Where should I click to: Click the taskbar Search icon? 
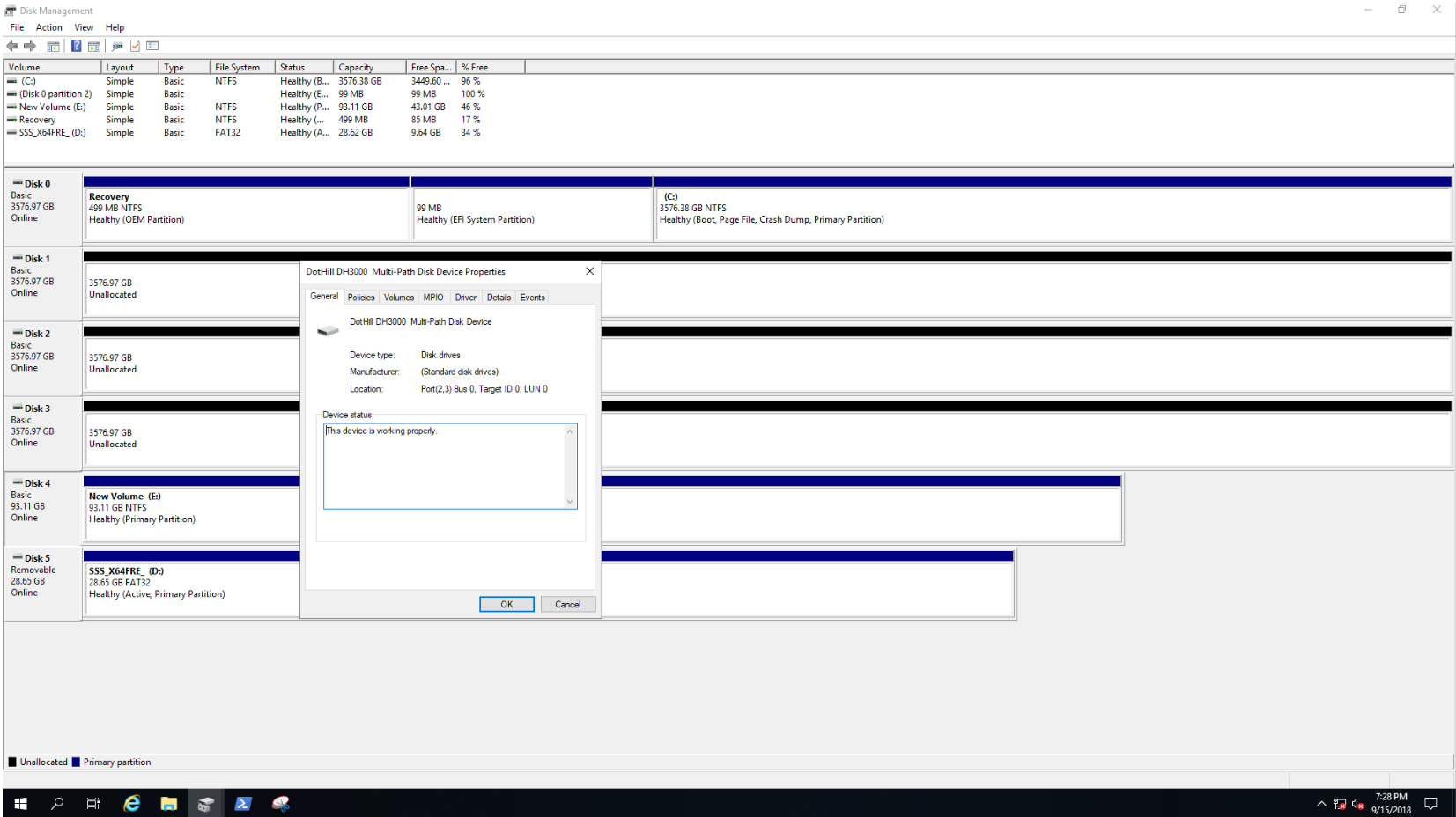[56, 803]
